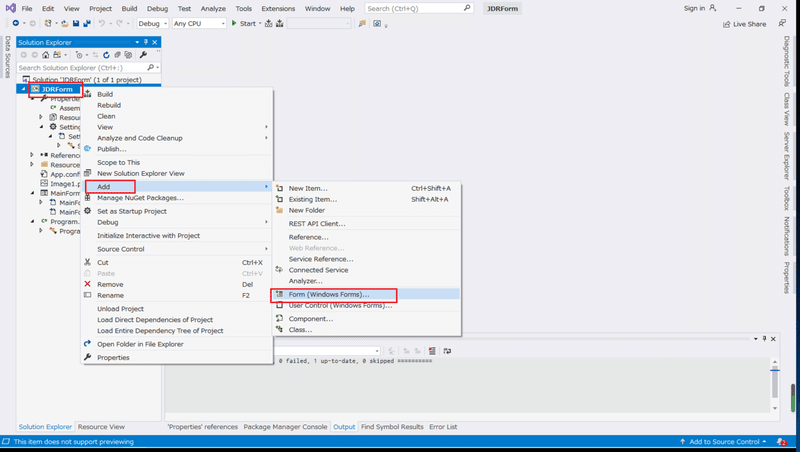
Task: Click the Refresh icon in Solution Explorer
Action: [x=106, y=55]
